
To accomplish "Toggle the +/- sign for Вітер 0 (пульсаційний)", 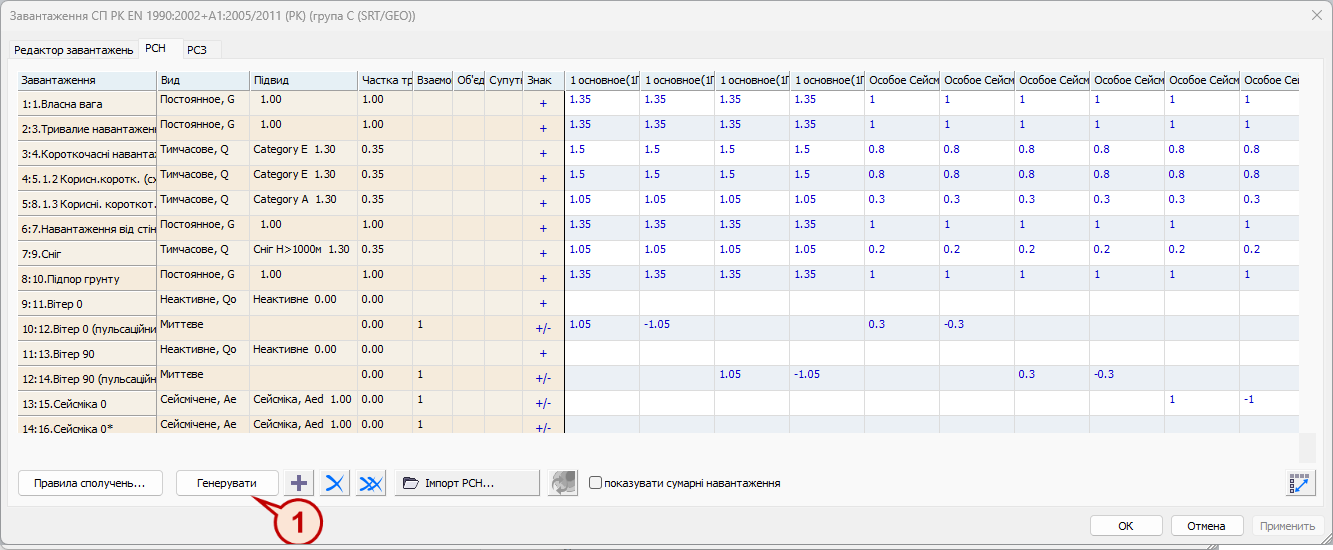I will pyautogui.click(x=543, y=328).
